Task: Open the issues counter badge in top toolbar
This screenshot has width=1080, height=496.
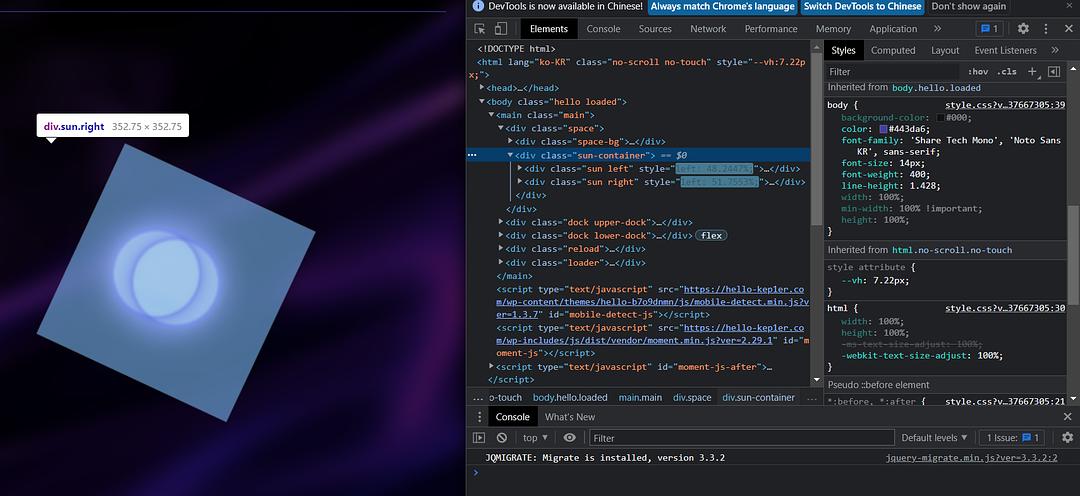Action: [990, 29]
